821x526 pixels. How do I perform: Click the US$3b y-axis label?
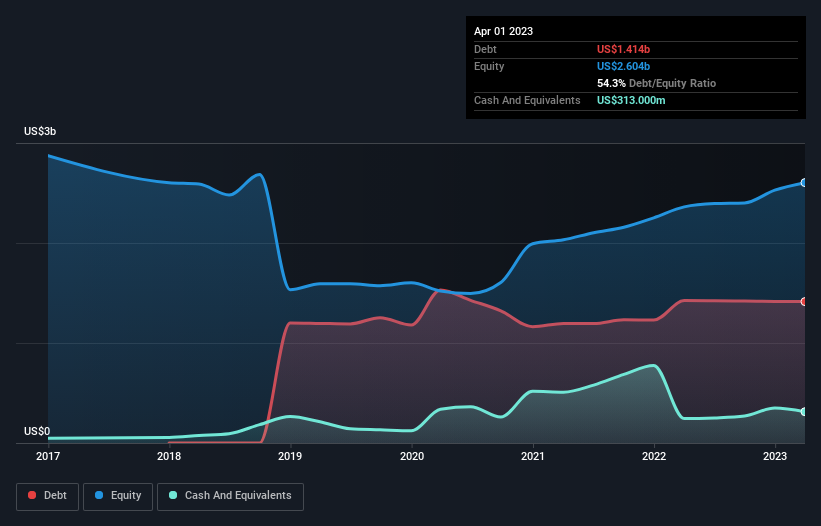click(x=40, y=131)
